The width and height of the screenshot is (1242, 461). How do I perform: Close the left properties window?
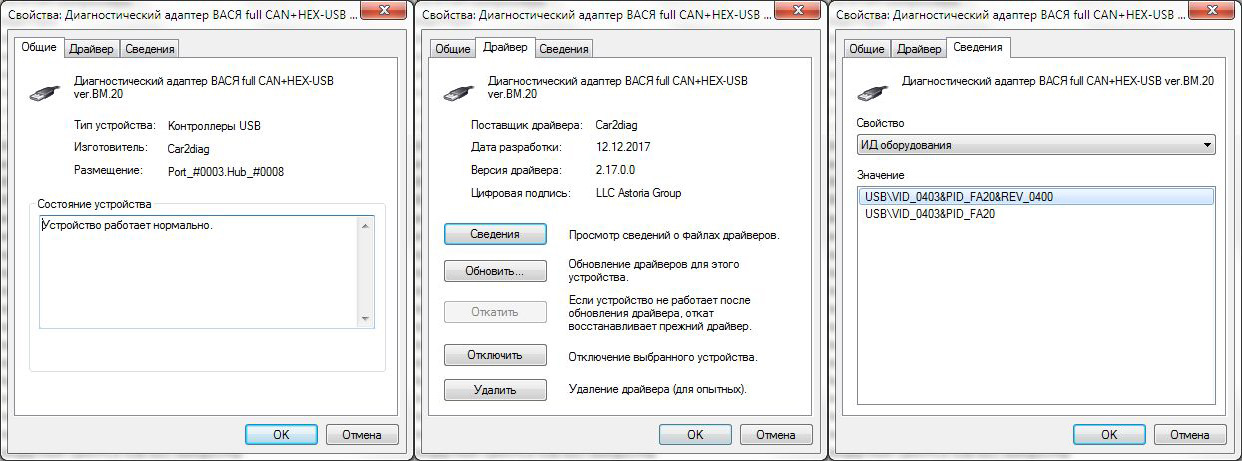pyautogui.click(x=385, y=12)
